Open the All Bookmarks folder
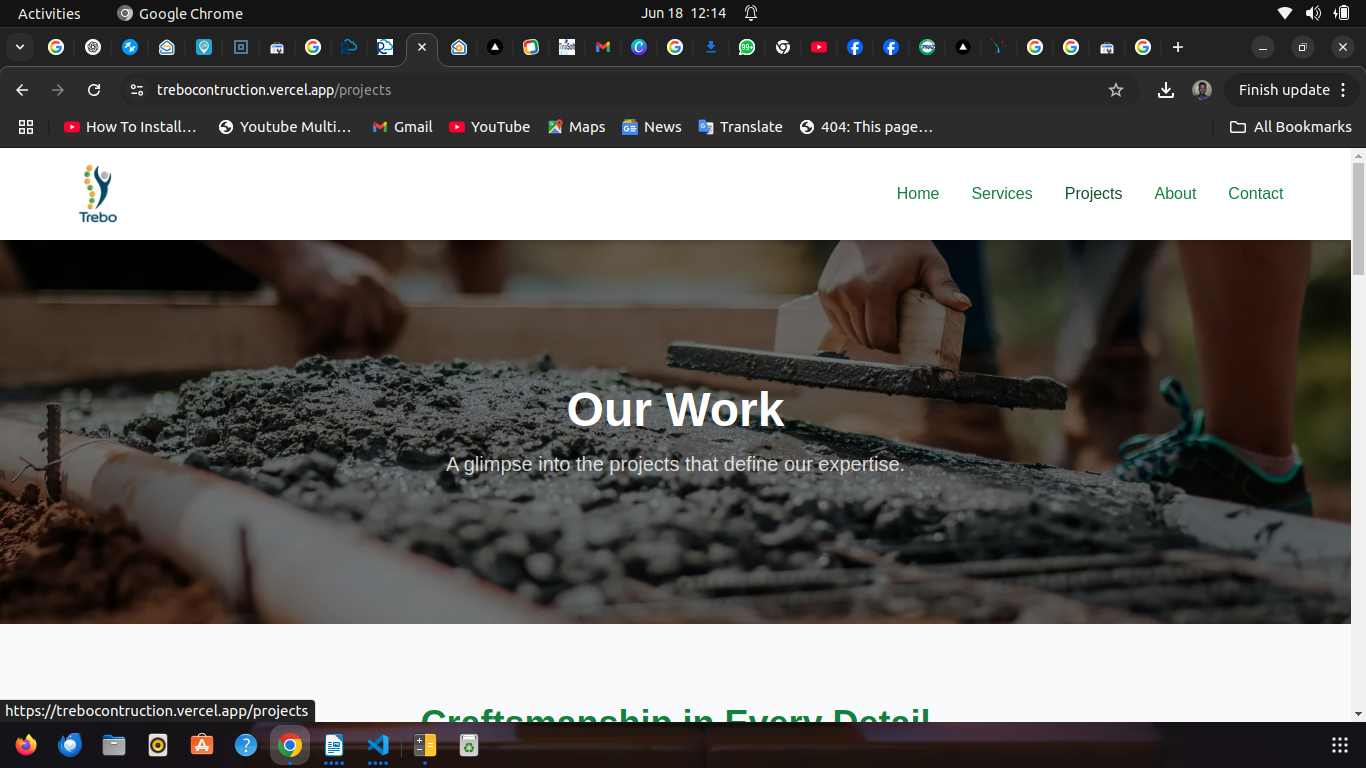Viewport: 1366px width, 768px height. (1290, 127)
